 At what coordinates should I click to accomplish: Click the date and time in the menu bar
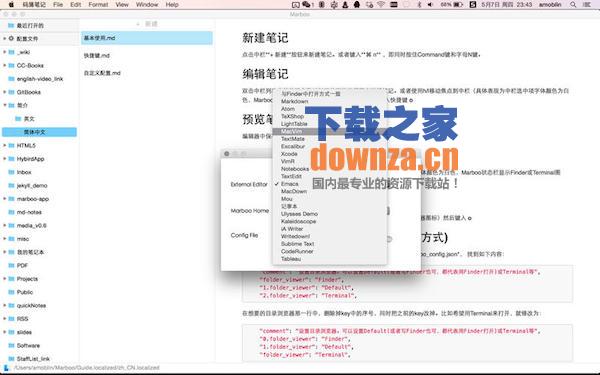pyautogui.click(x=507, y=5)
